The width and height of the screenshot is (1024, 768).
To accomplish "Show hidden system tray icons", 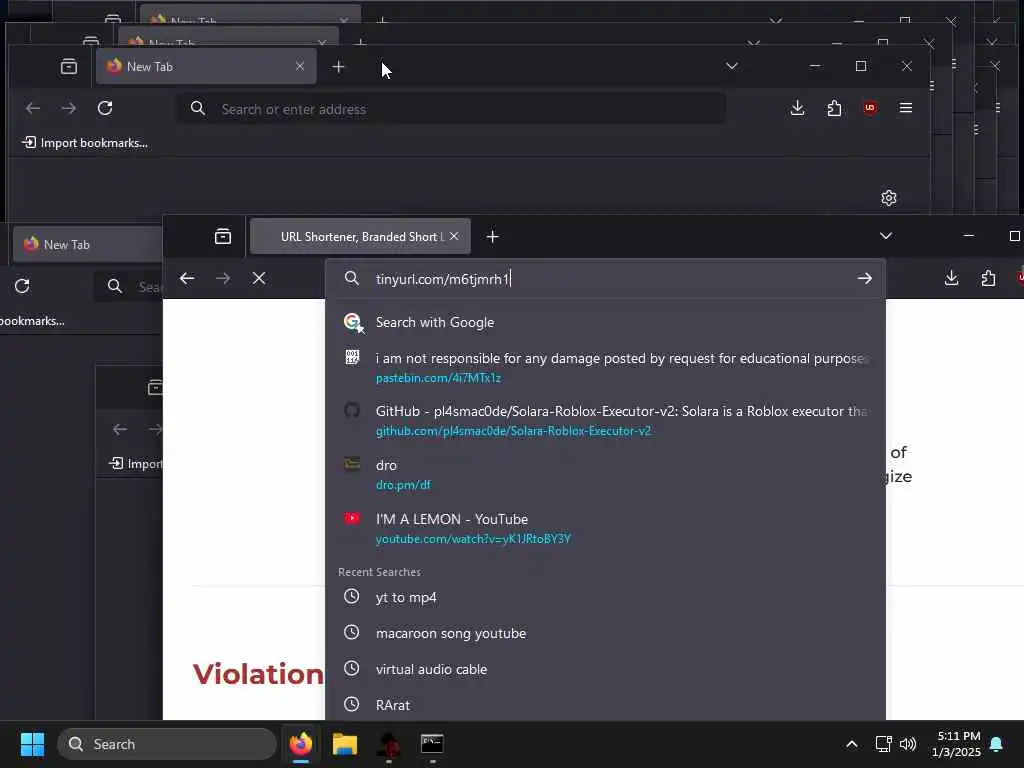I will click(x=852, y=744).
